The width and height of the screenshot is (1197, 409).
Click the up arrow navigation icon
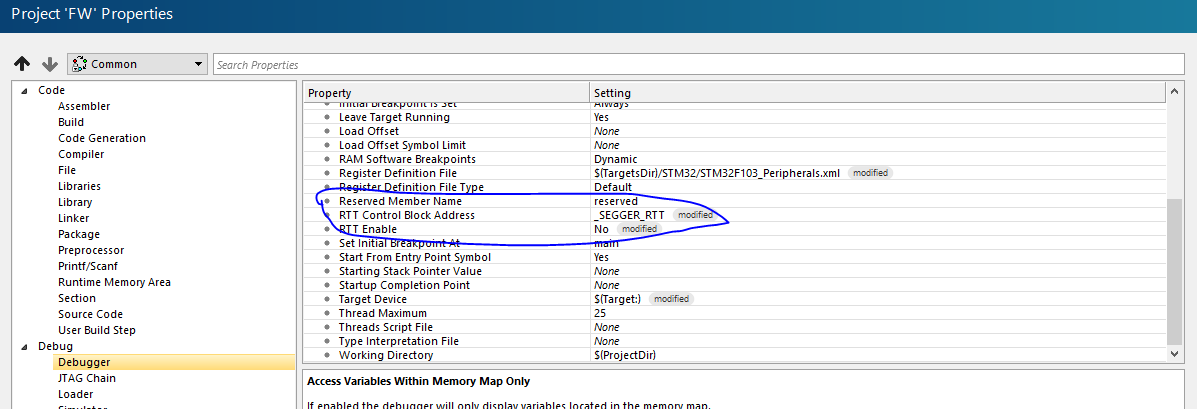[23, 64]
